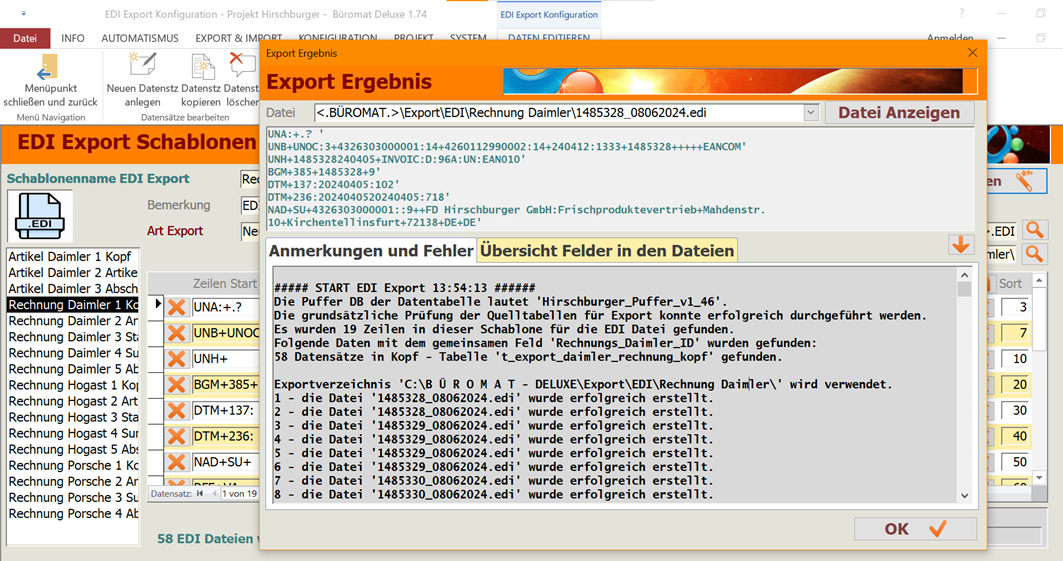1063x561 pixels.
Task: Click the Sort field containing 30
Action: [1016, 411]
